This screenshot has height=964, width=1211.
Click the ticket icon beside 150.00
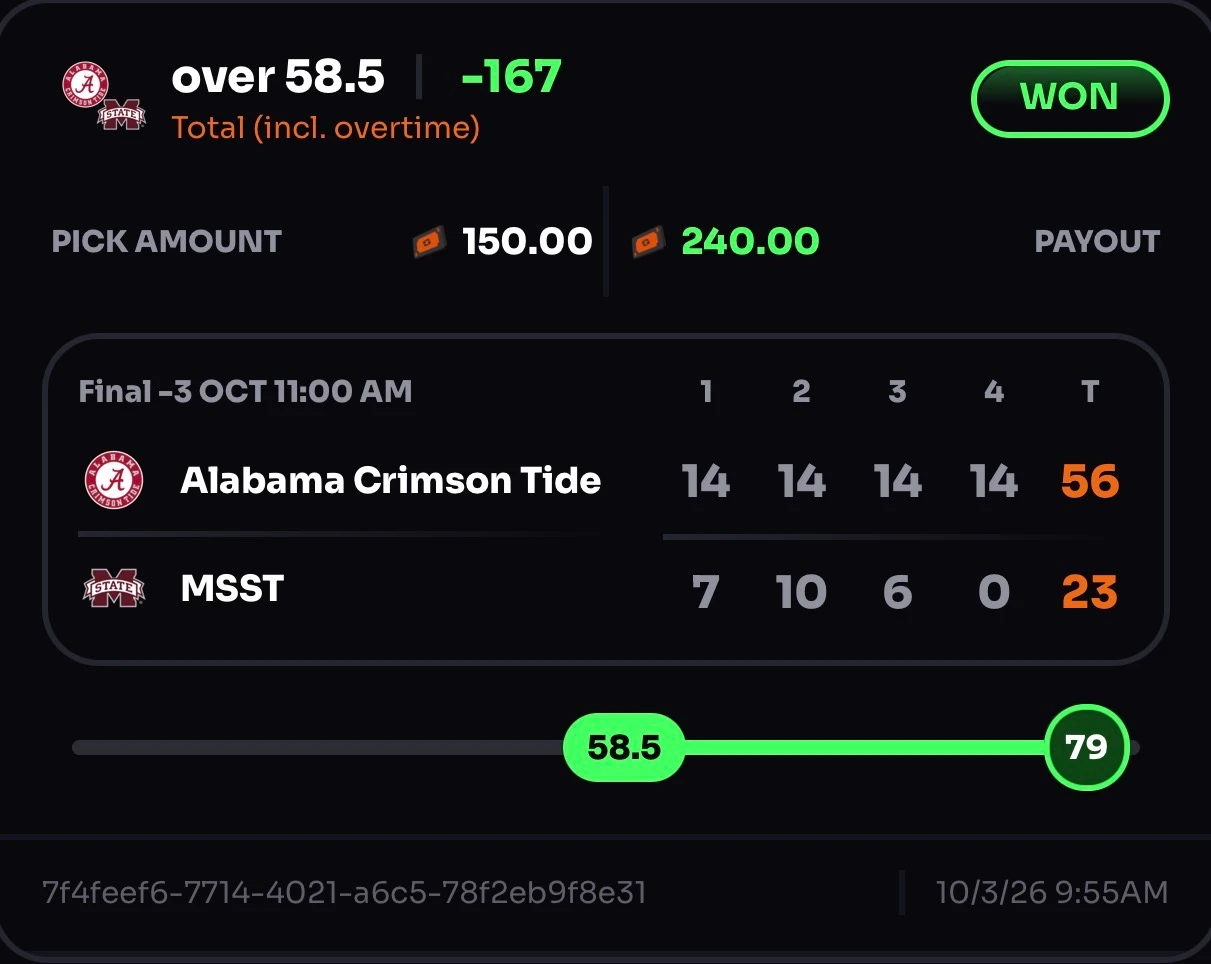coord(430,242)
